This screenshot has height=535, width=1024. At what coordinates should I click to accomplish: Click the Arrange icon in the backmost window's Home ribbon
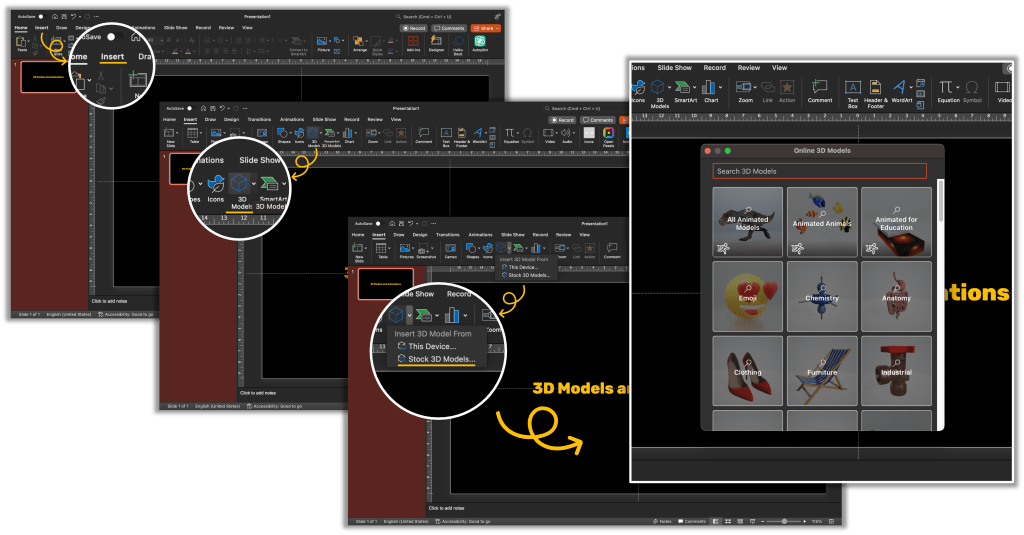coord(360,43)
